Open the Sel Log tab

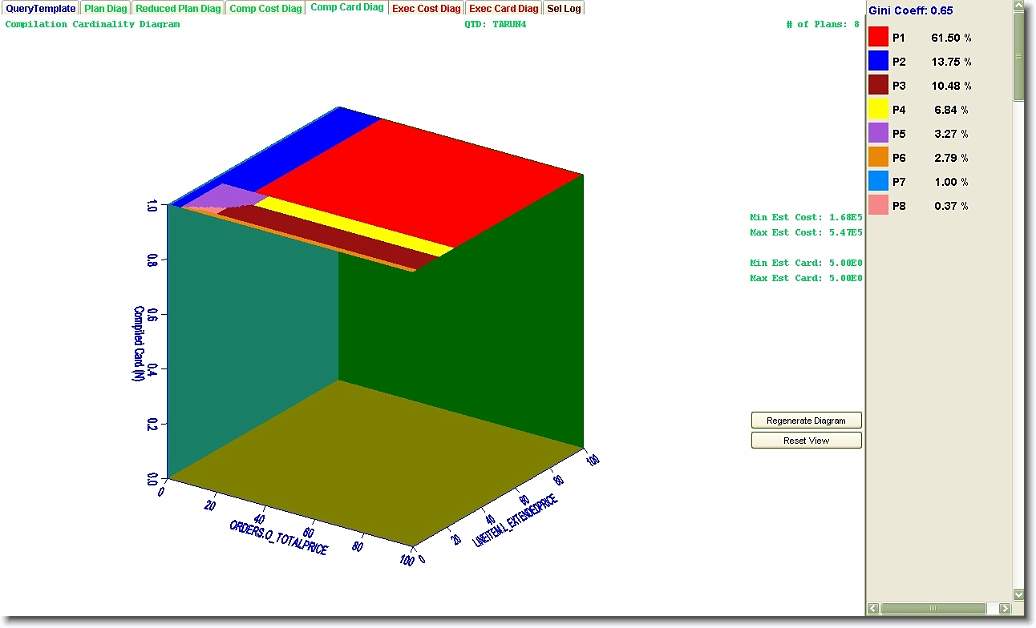pos(564,8)
